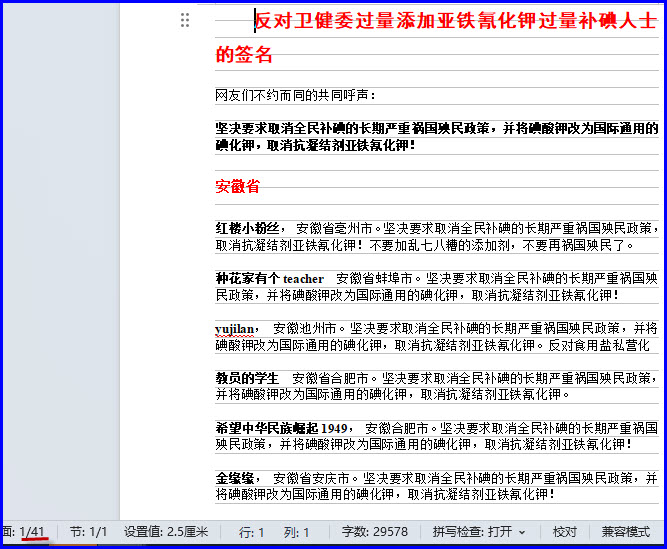
Task: Click the paragraph drag handle beside the title
Action: click(x=185, y=20)
